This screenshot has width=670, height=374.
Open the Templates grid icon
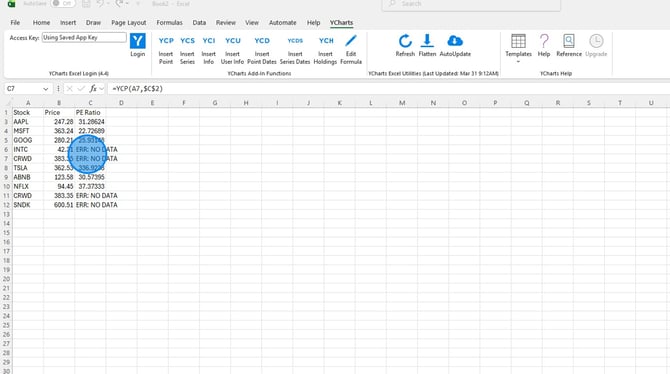518,41
